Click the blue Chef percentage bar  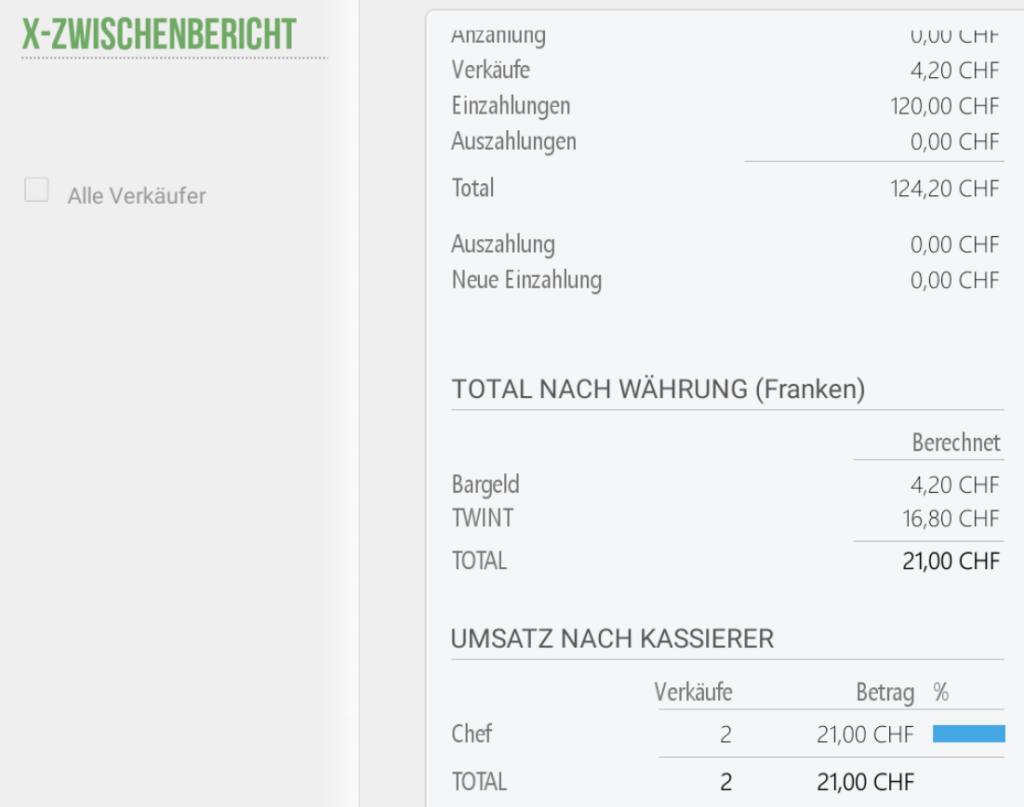tap(968, 734)
